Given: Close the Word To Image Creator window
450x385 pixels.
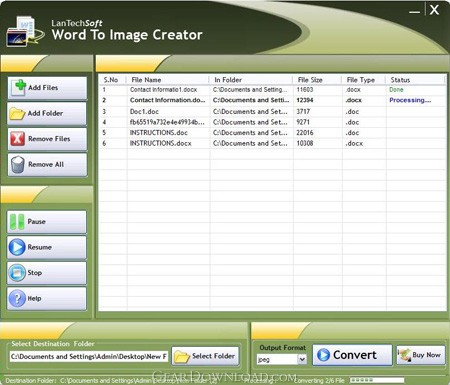Looking at the screenshot, I should point(434,10).
